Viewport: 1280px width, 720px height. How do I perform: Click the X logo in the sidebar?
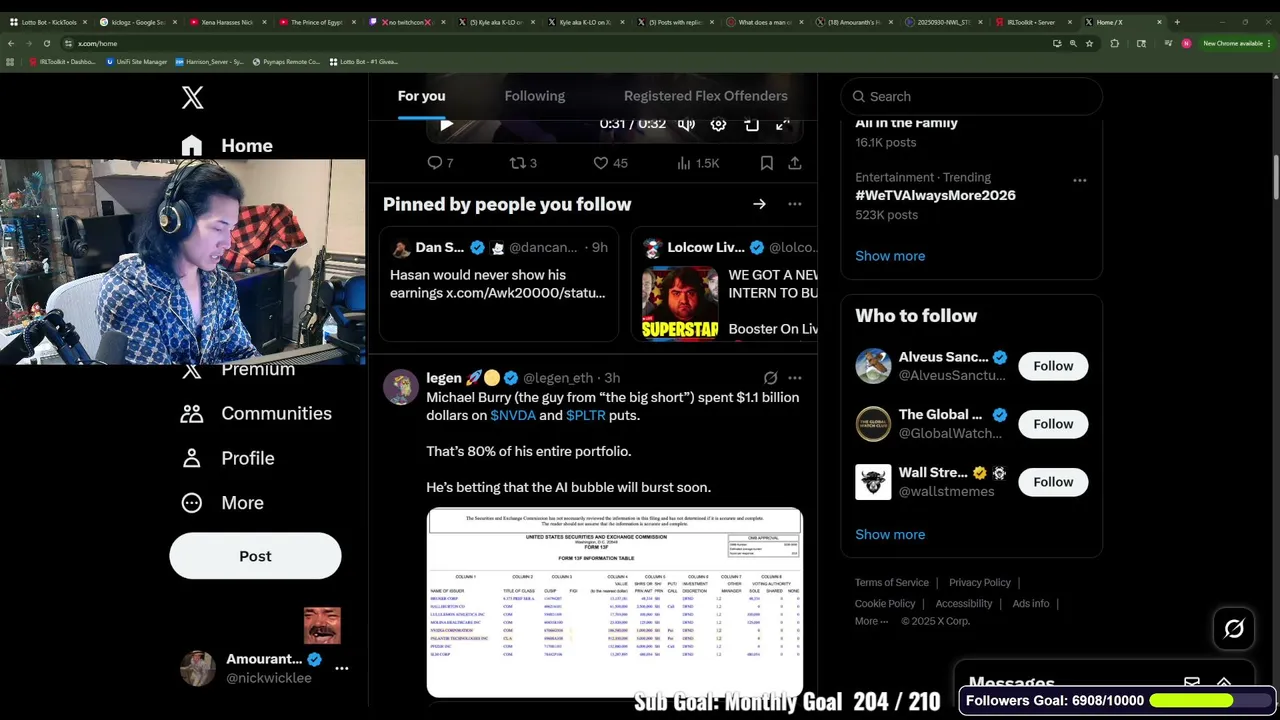coord(192,97)
